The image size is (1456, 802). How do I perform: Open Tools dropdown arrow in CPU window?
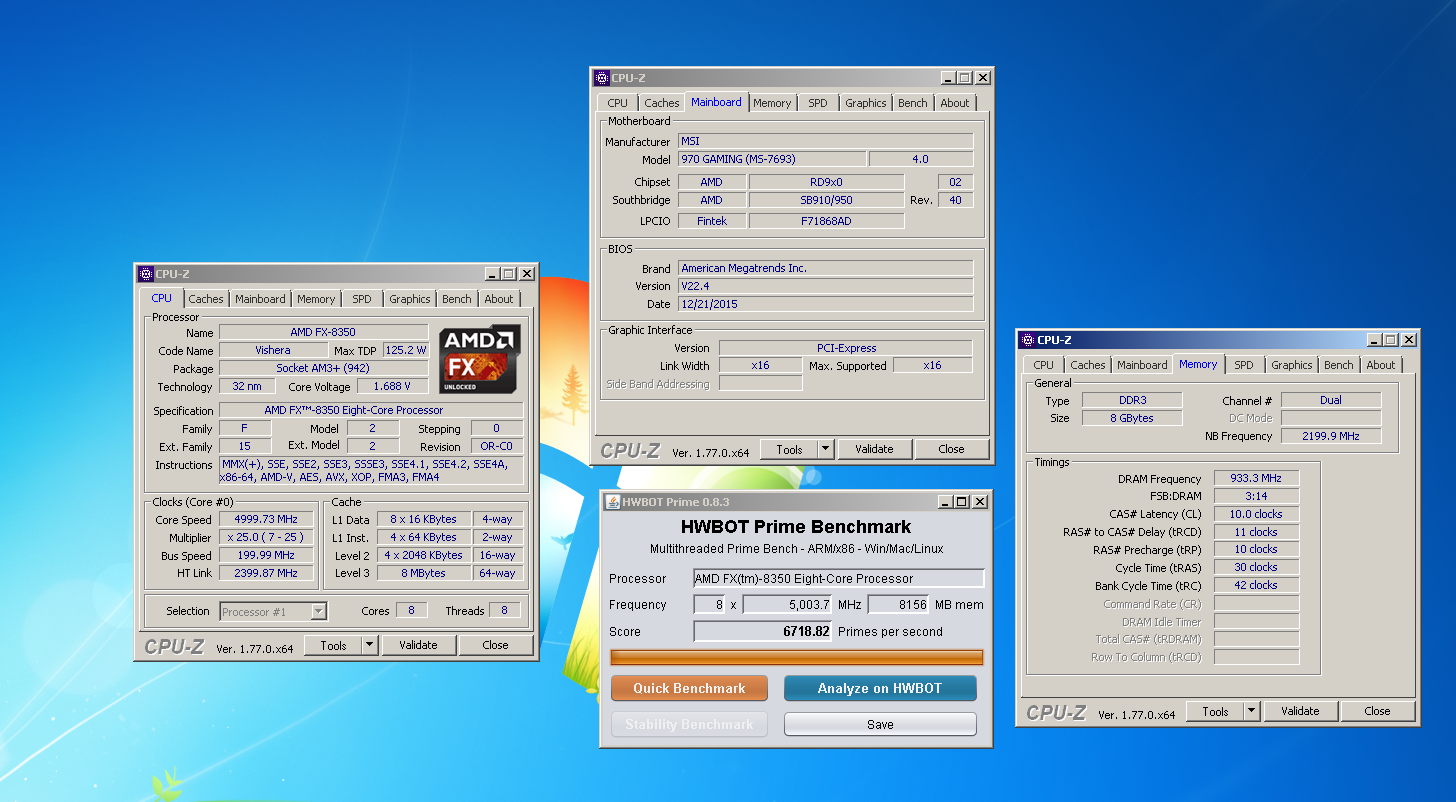(369, 645)
